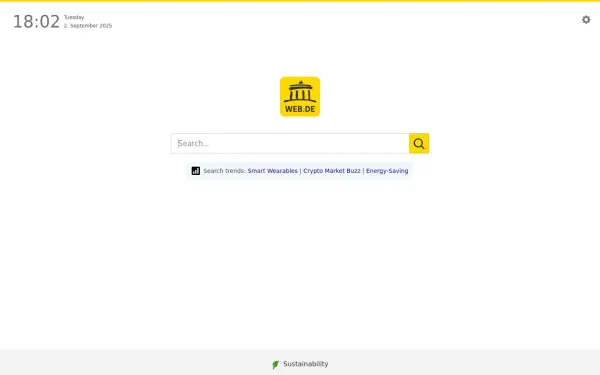Focus the Search input field

pos(290,143)
